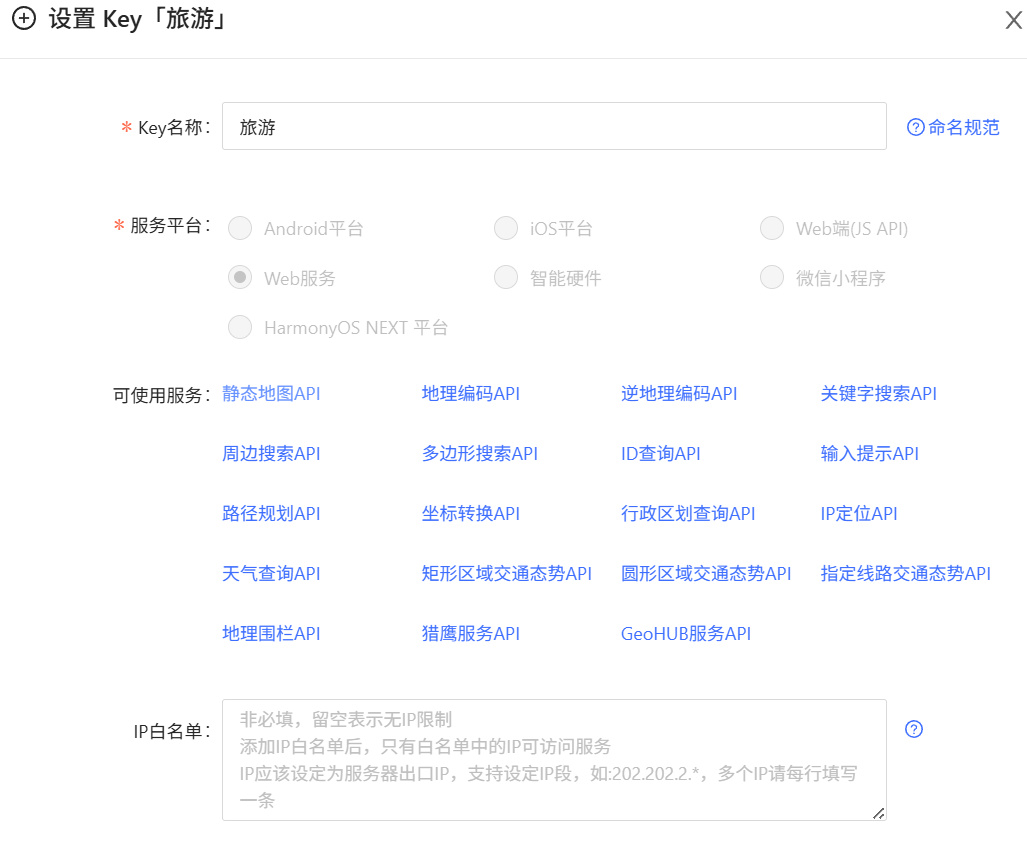Image resolution: width=1027 pixels, height=844 pixels.
Task: Open the IP定位API link
Action: 859,513
